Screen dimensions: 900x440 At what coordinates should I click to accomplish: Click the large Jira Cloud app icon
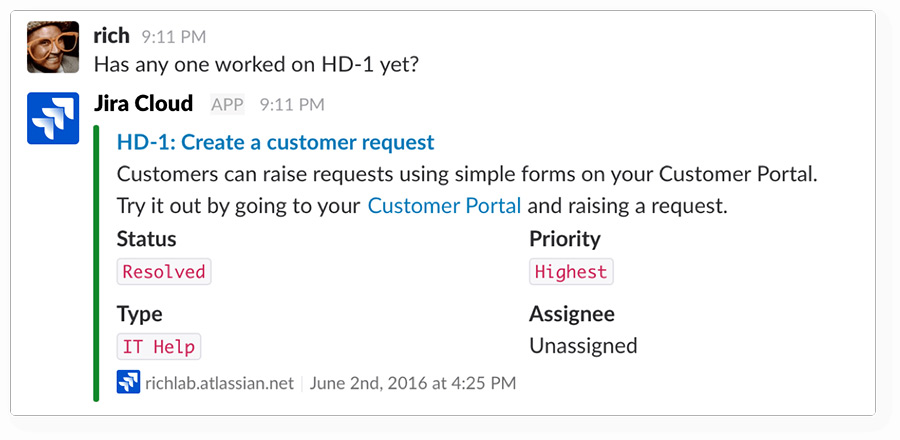tap(53, 118)
